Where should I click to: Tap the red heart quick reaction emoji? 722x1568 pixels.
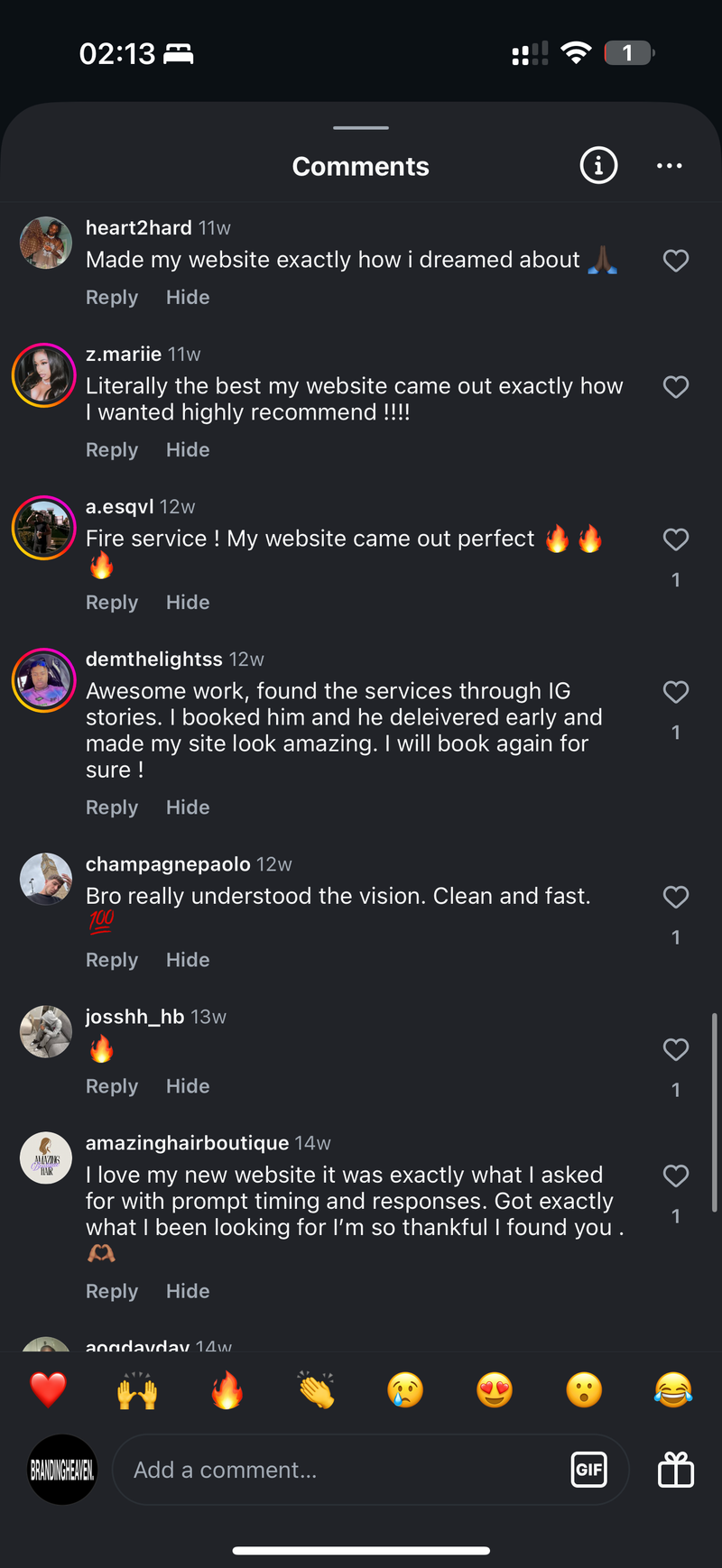pyautogui.click(x=48, y=1390)
